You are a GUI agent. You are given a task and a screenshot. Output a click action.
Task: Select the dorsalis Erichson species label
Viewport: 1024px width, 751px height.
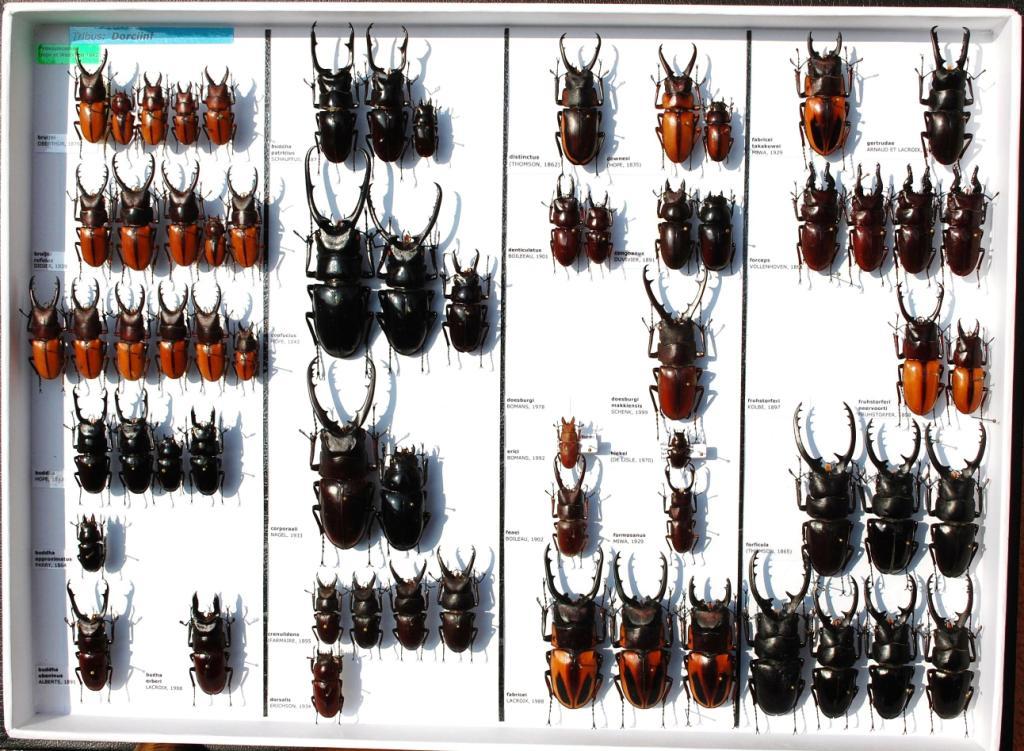pos(287,702)
